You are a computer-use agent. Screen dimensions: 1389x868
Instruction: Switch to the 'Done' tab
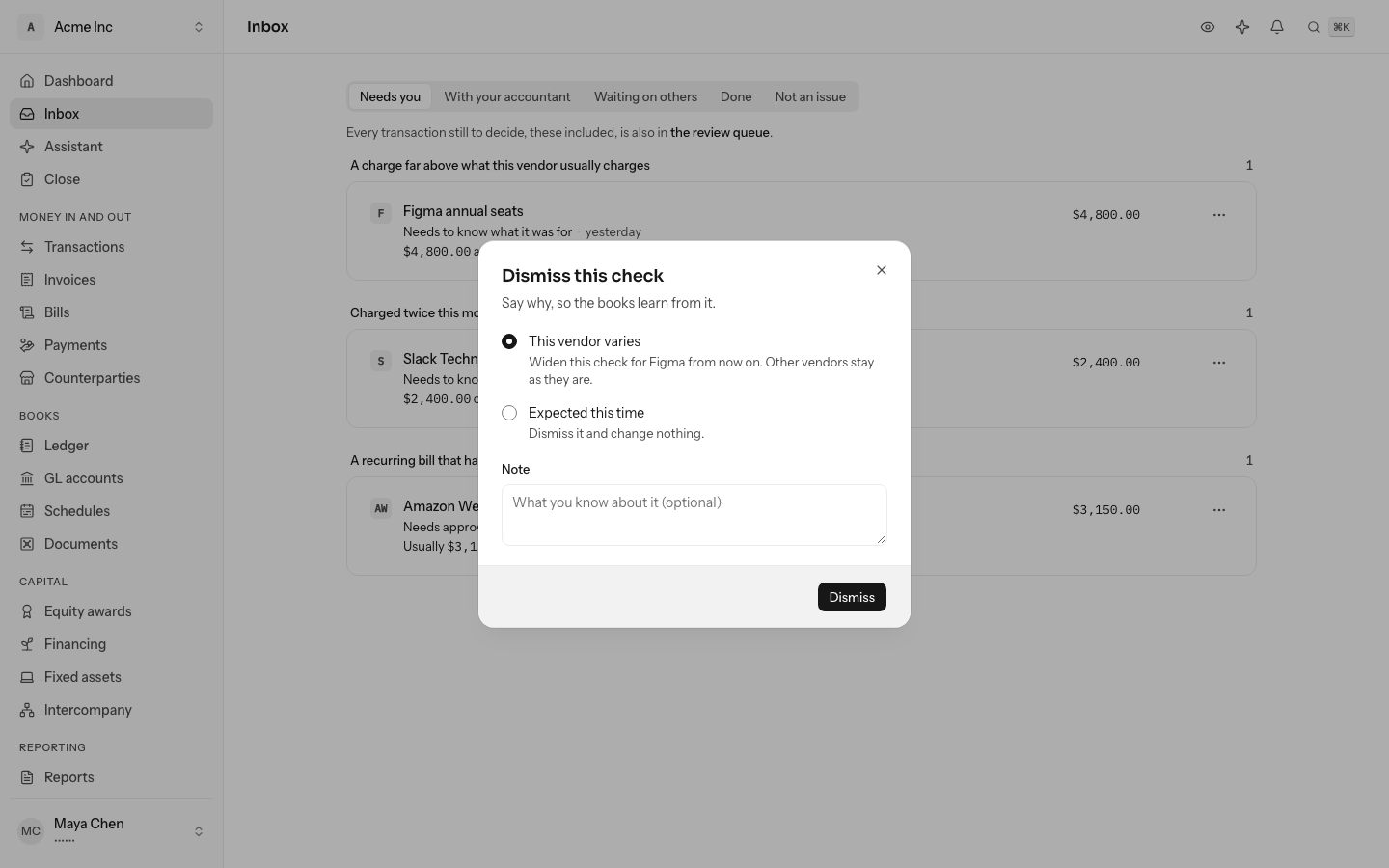(x=736, y=96)
